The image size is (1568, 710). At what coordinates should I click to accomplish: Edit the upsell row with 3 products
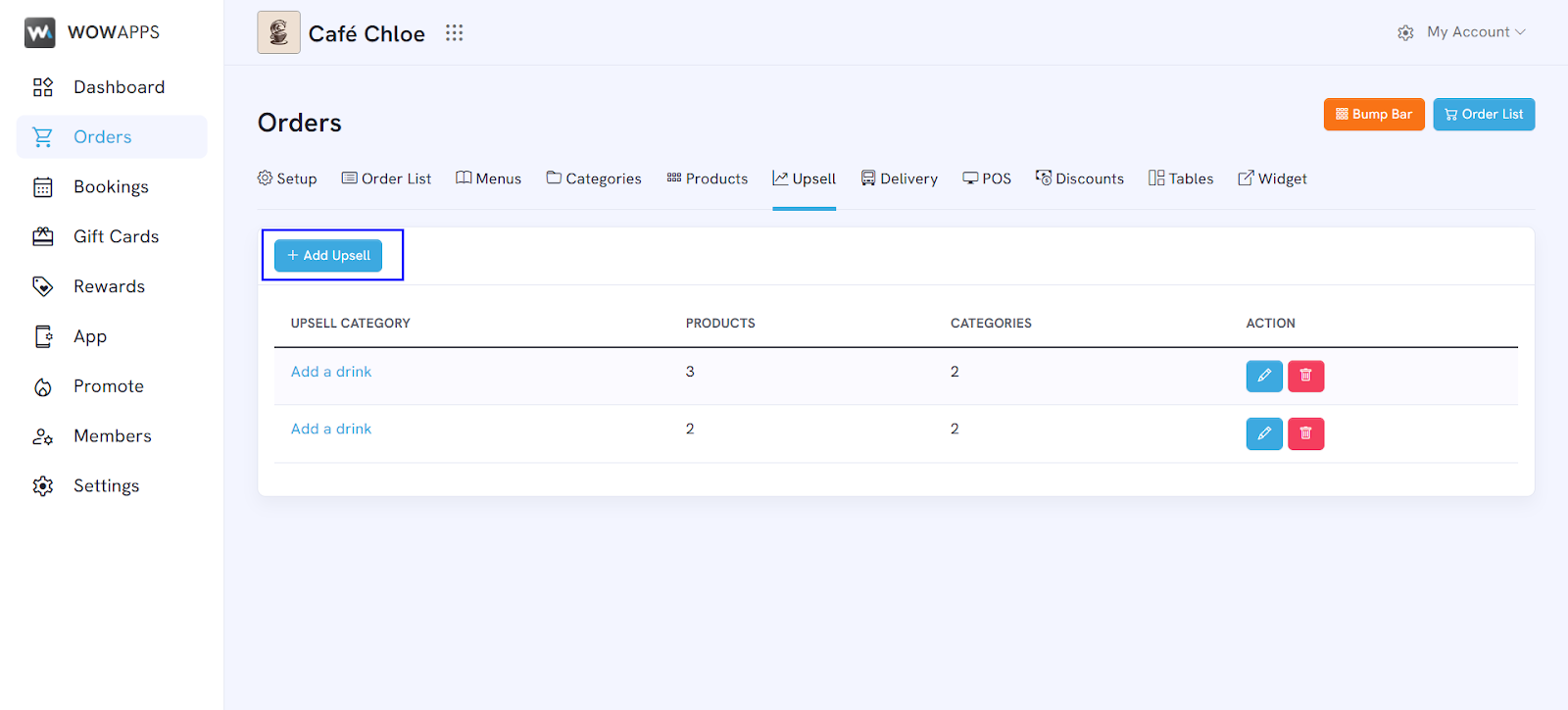tap(1264, 376)
